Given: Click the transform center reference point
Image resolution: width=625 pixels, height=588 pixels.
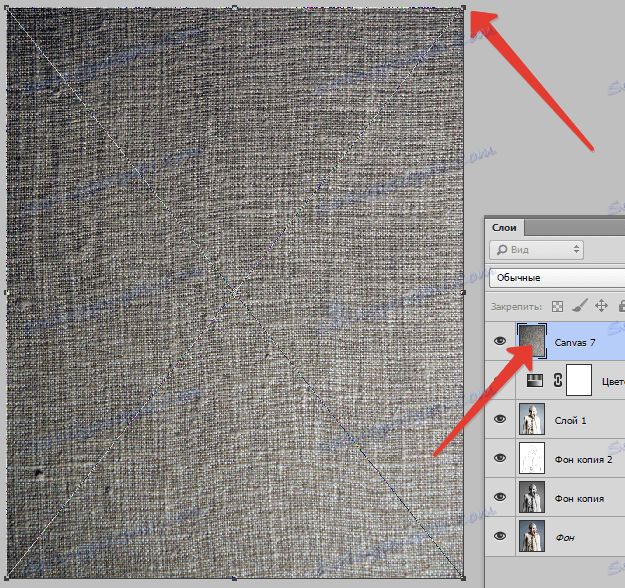Looking at the screenshot, I should (x=235, y=293).
